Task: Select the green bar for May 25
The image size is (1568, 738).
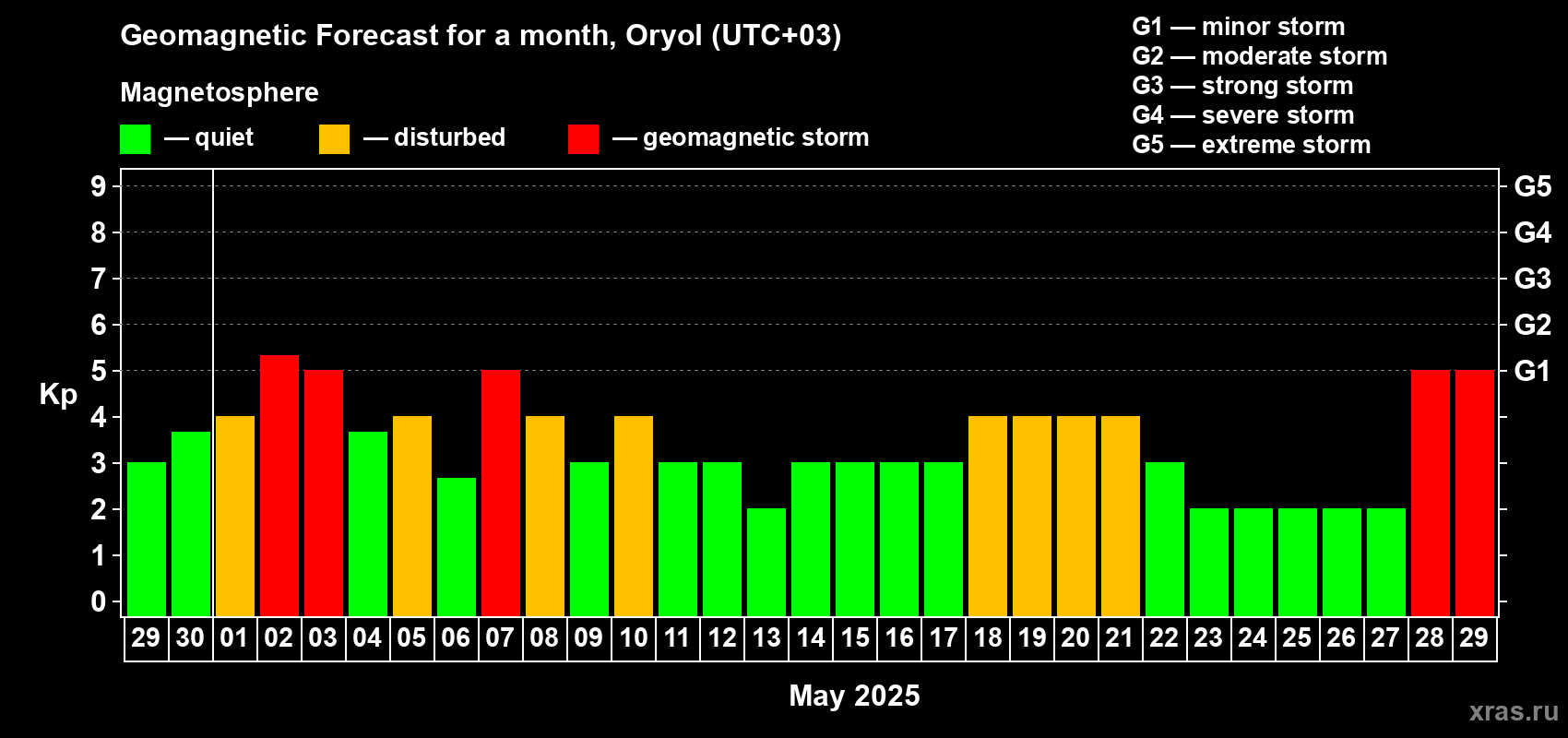Action: (1298, 563)
